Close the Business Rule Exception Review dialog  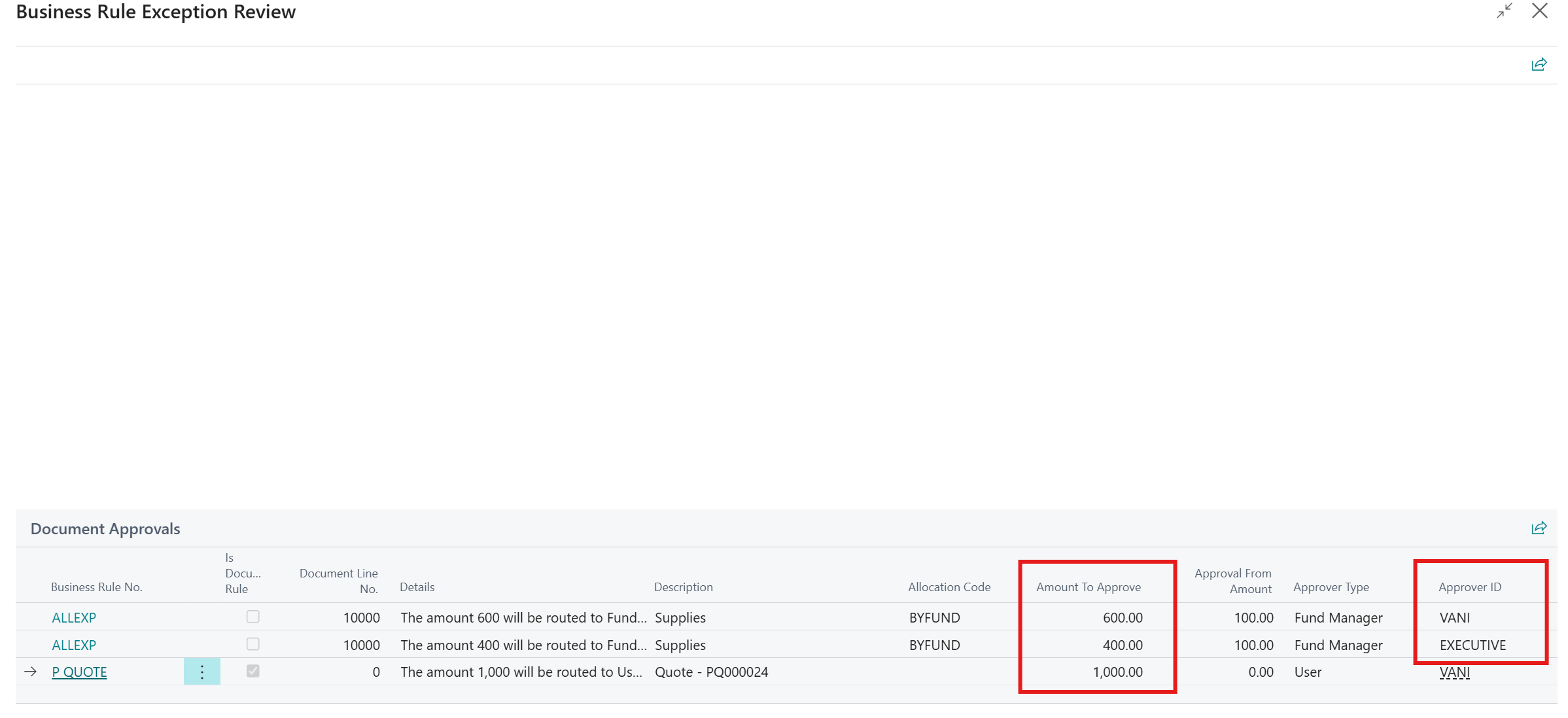pos(1539,11)
